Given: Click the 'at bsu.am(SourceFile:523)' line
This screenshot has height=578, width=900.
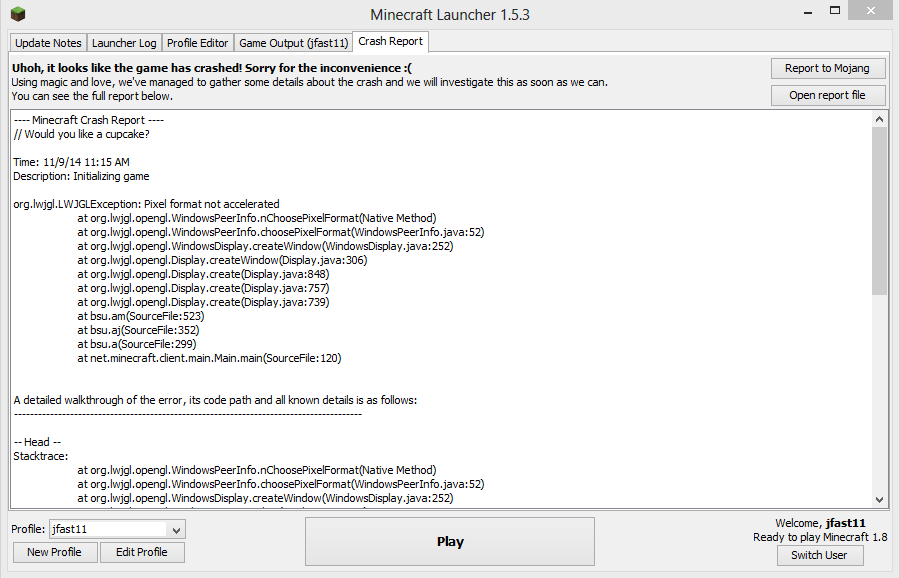Looking at the screenshot, I should [x=141, y=316].
